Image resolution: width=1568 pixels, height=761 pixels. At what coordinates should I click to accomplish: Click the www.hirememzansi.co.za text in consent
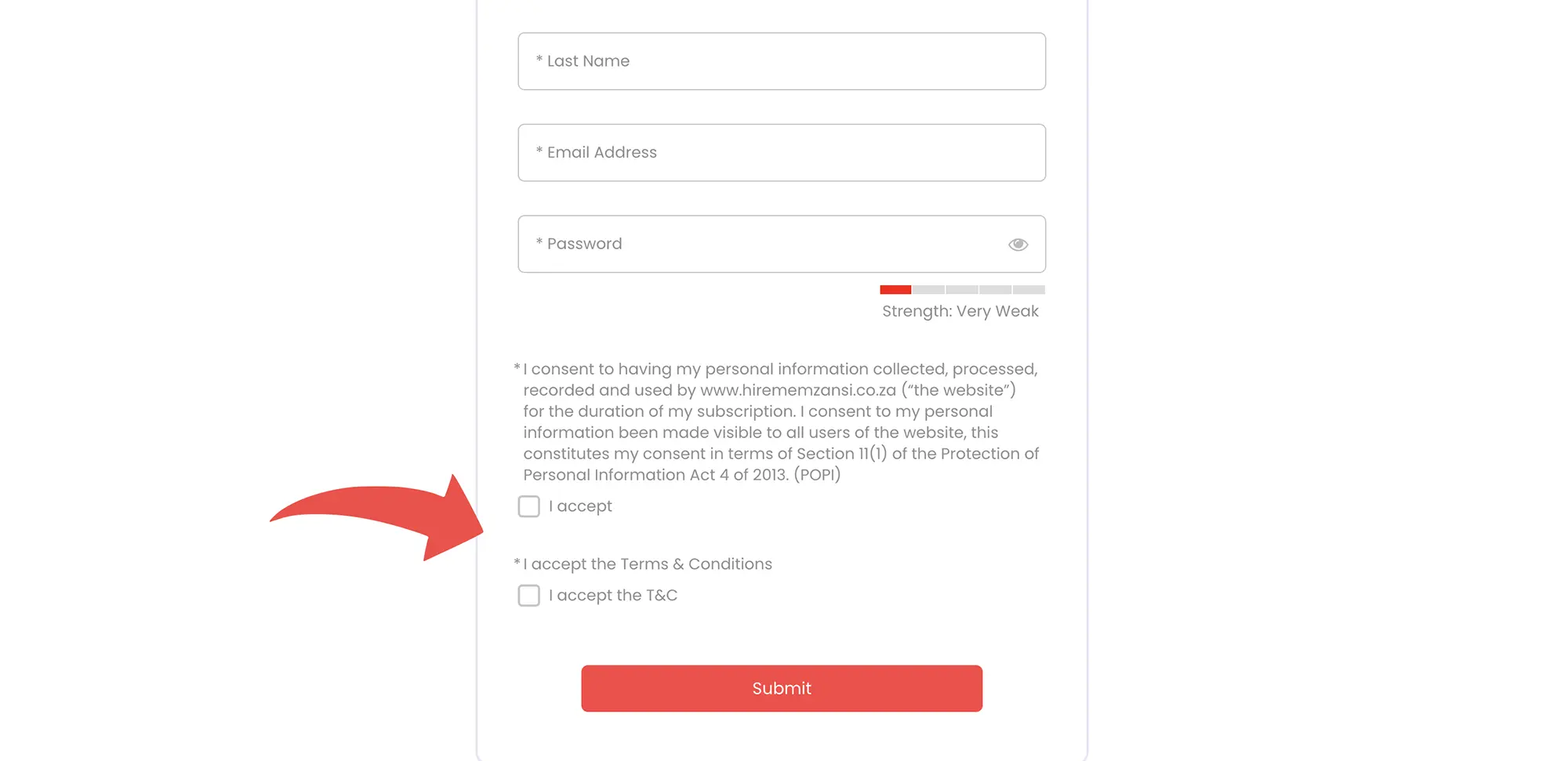(x=797, y=390)
